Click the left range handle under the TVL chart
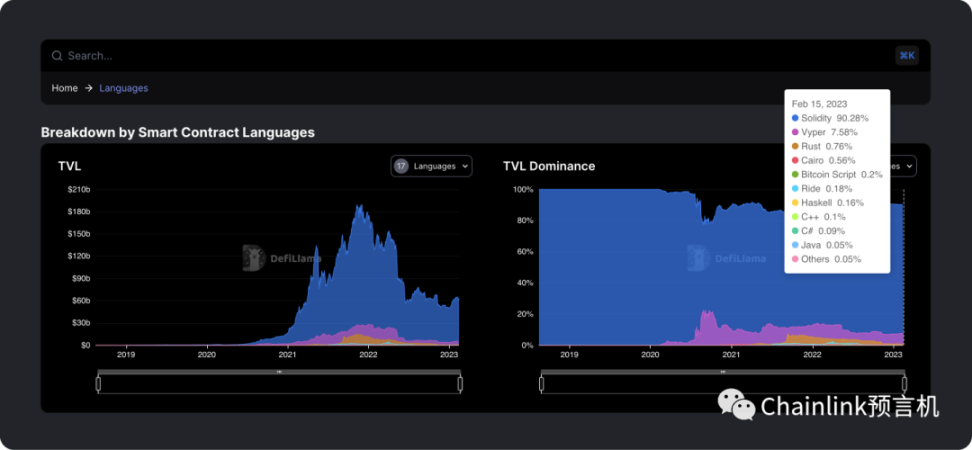The height and width of the screenshot is (450, 972). (98, 384)
